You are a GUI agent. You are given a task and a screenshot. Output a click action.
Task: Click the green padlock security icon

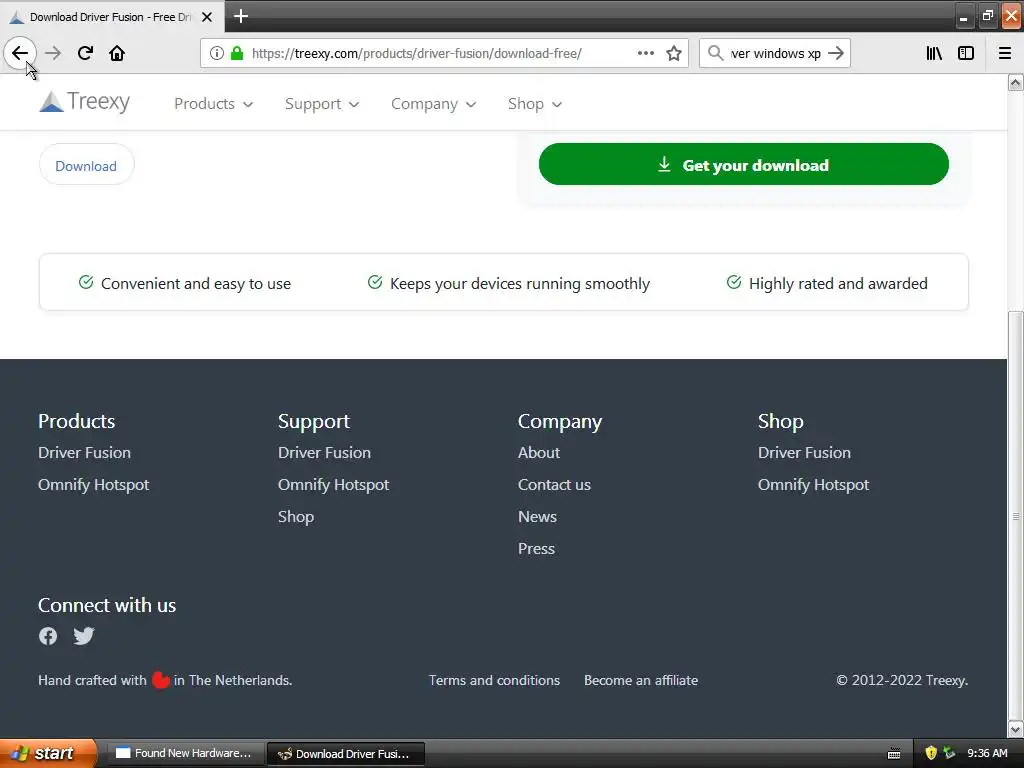tap(237, 53)
